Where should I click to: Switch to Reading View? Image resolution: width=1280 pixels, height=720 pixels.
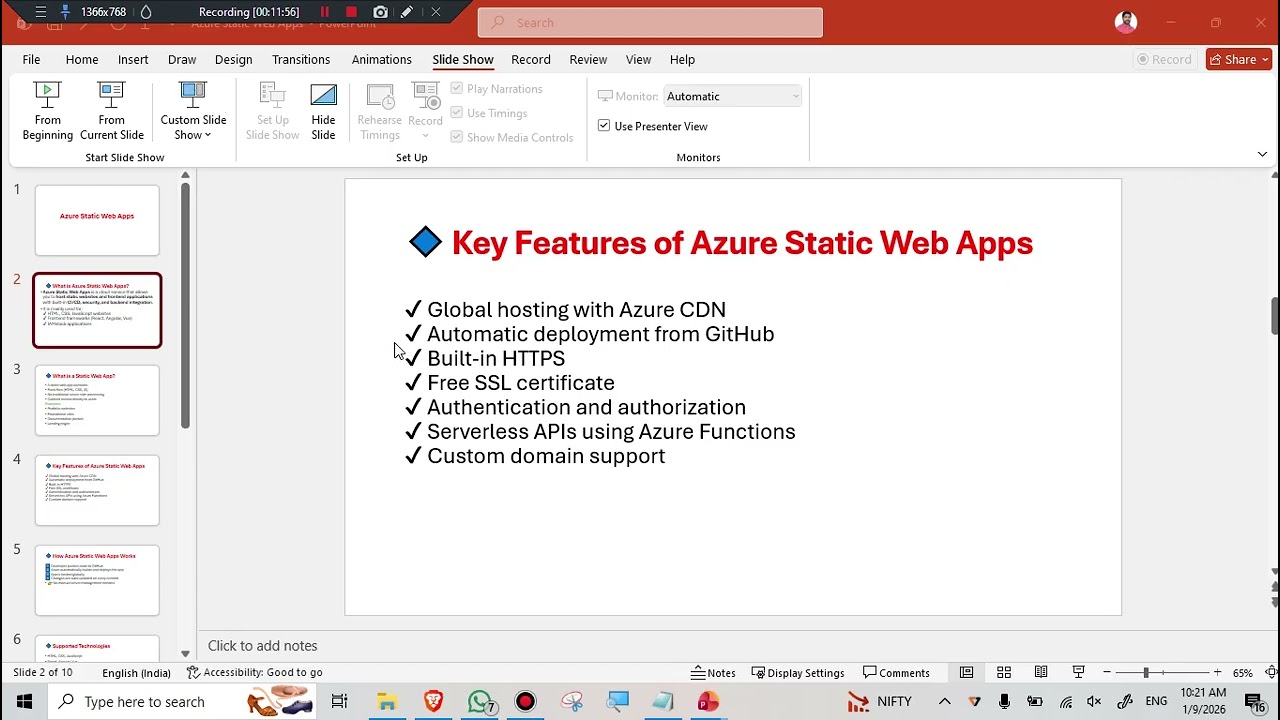point(1041,672)
